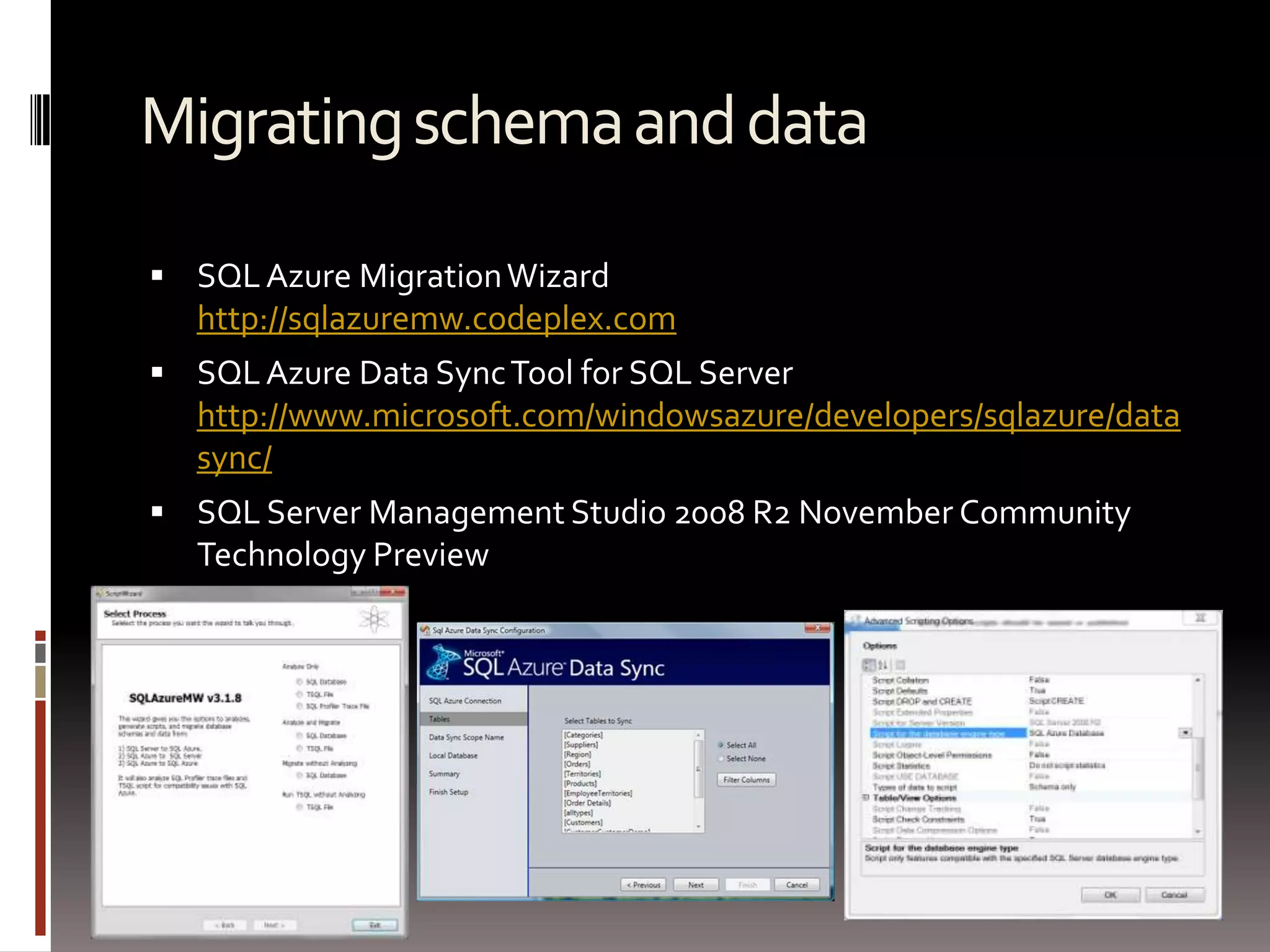The width and height of the screenshot is (1270, 952).
Task: Select the [Suppliers] table
Action: coord(581,745)
